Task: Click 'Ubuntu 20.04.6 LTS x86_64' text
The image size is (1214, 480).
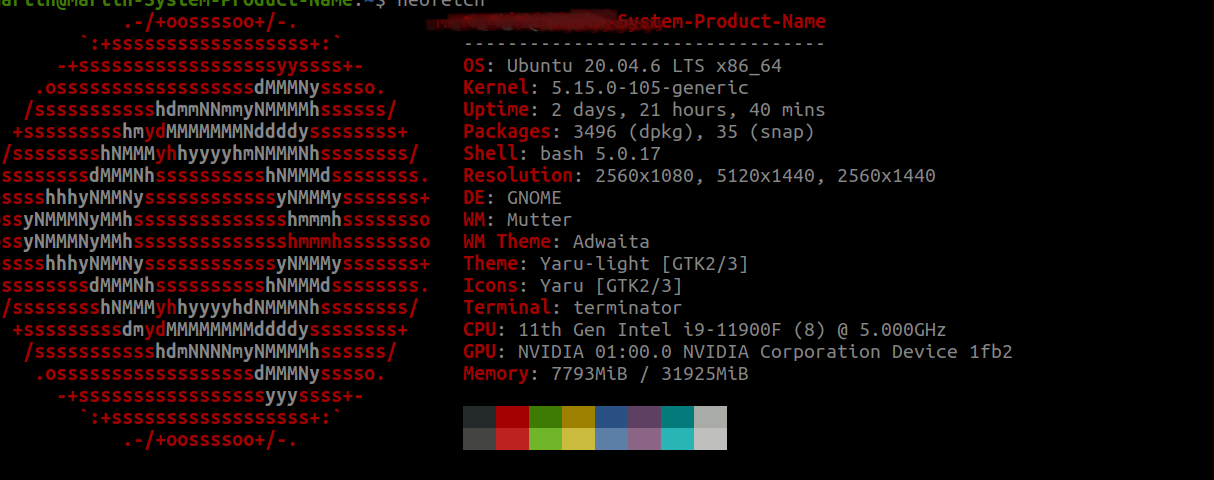Action: point(644,66)
